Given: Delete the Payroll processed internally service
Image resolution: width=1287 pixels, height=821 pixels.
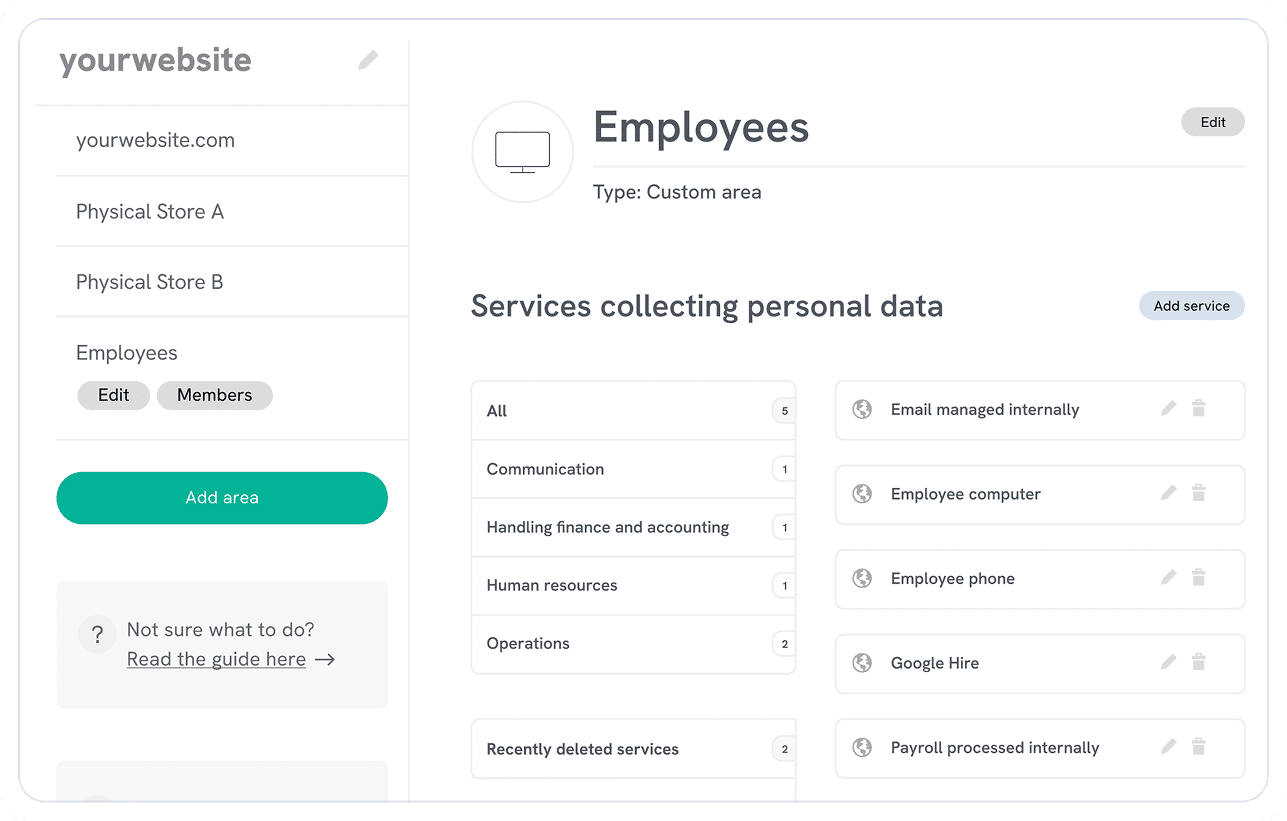Looking at the screenshot, I should (1198, 746).
